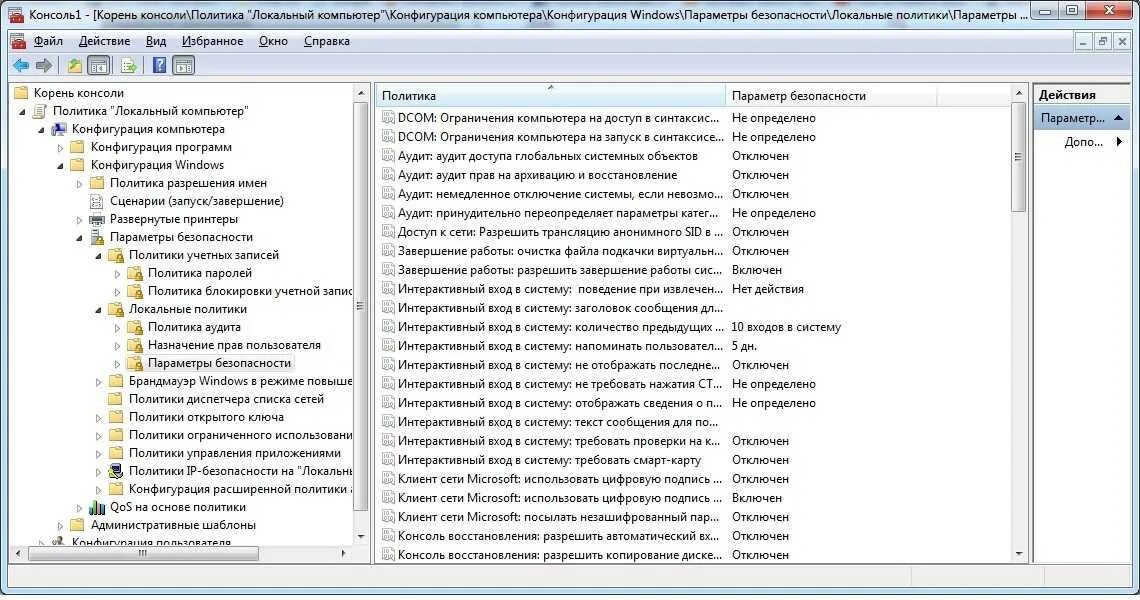Open the Окно menu
Screen dimensions: 1140x600
click(x=273, y=41)
